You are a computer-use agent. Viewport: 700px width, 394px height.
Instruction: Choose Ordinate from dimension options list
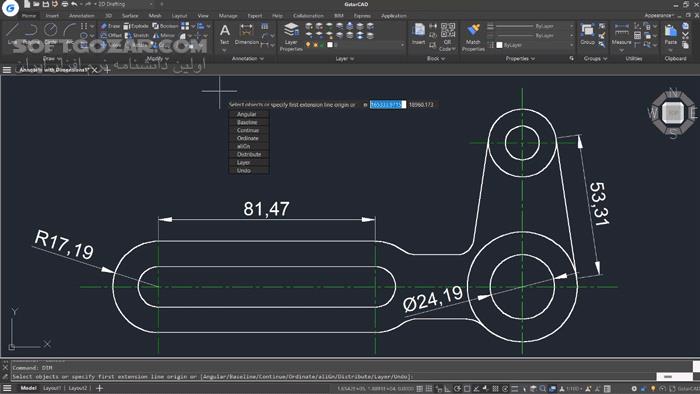[x=249, y=138]
